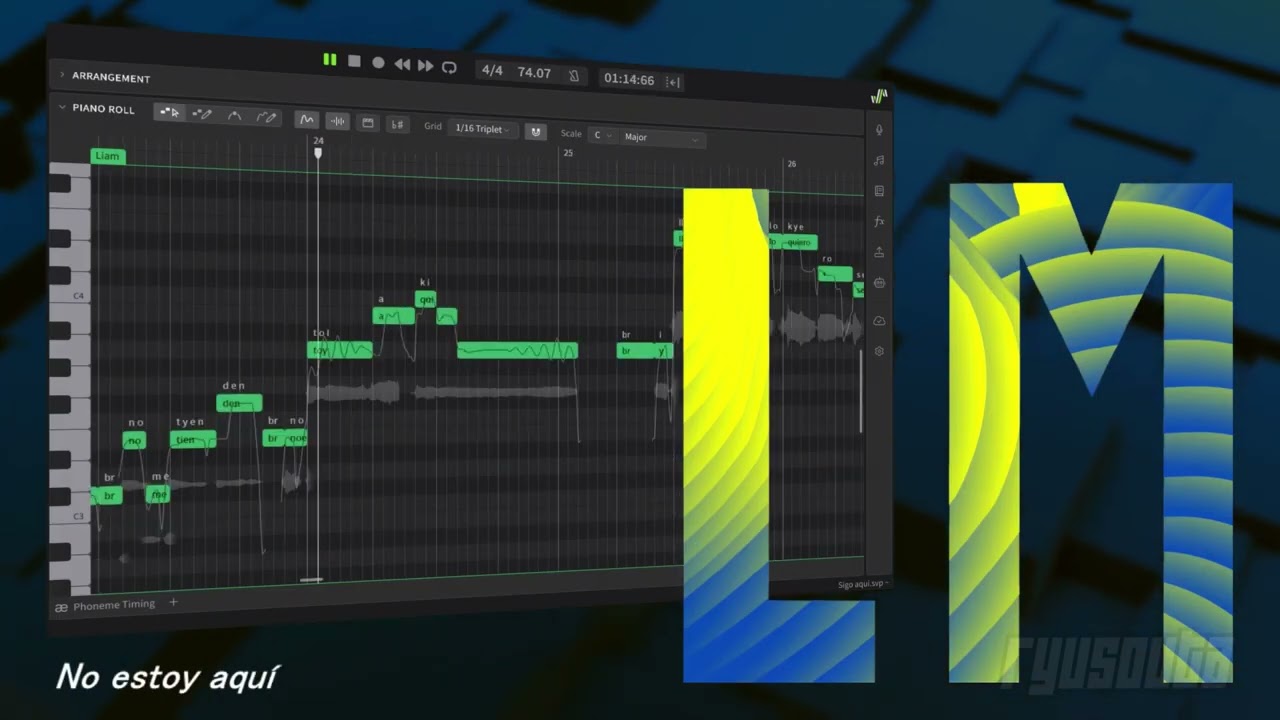Select the 'den' note block
Screen dimensions: 1280x720
click(x=239, y=403)
